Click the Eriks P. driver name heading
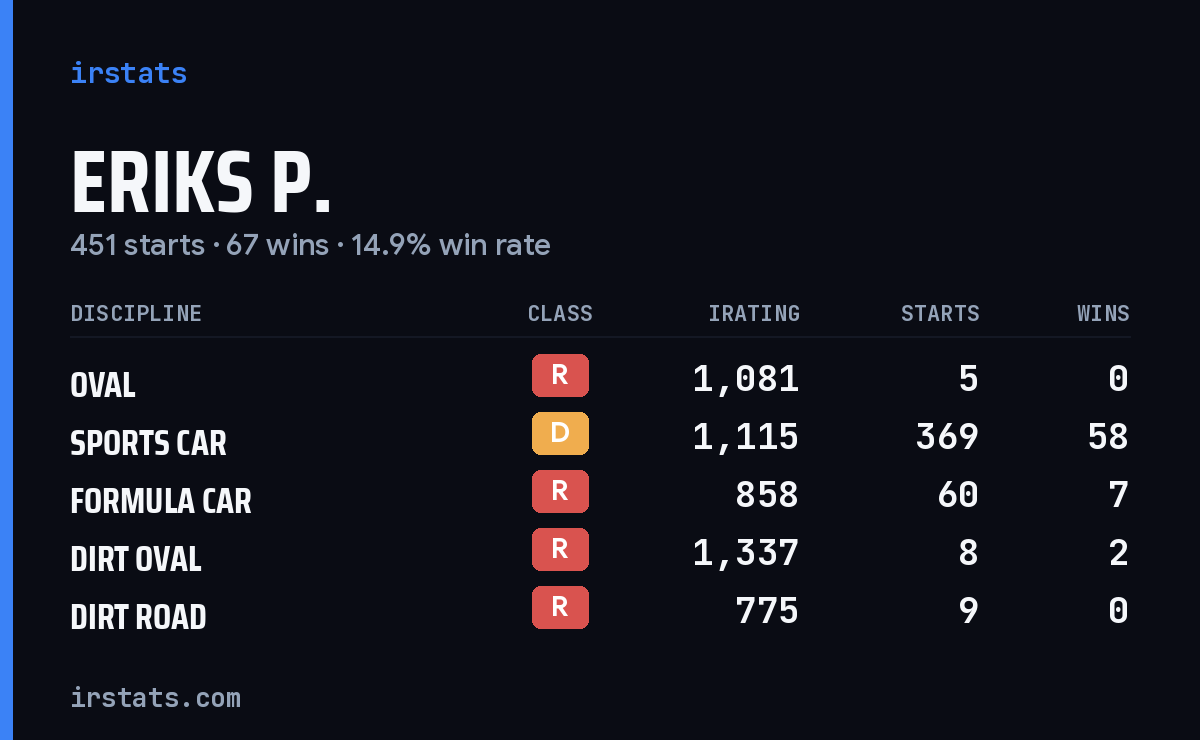Viewport: 1200px width, 740px height. [201, 183]
